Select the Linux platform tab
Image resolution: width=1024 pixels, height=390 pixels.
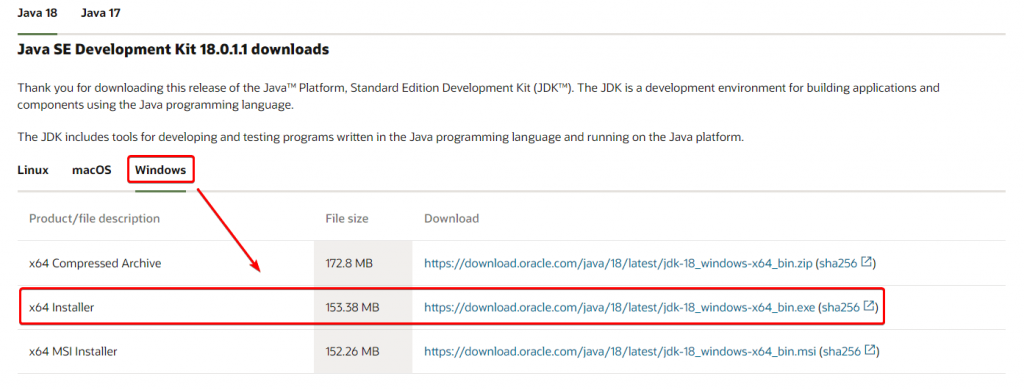click(x=33, y=171)
